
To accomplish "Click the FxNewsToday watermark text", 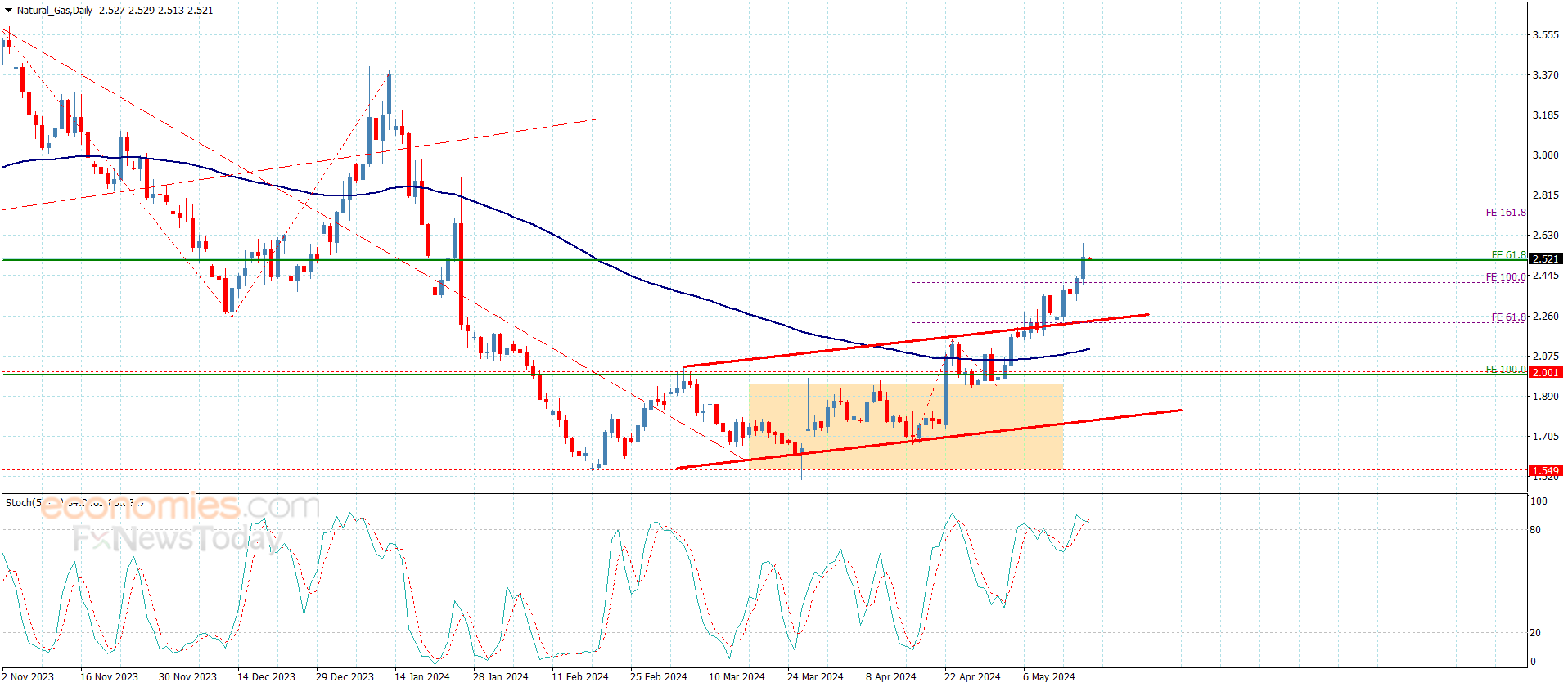I will (x=176, y=539).
